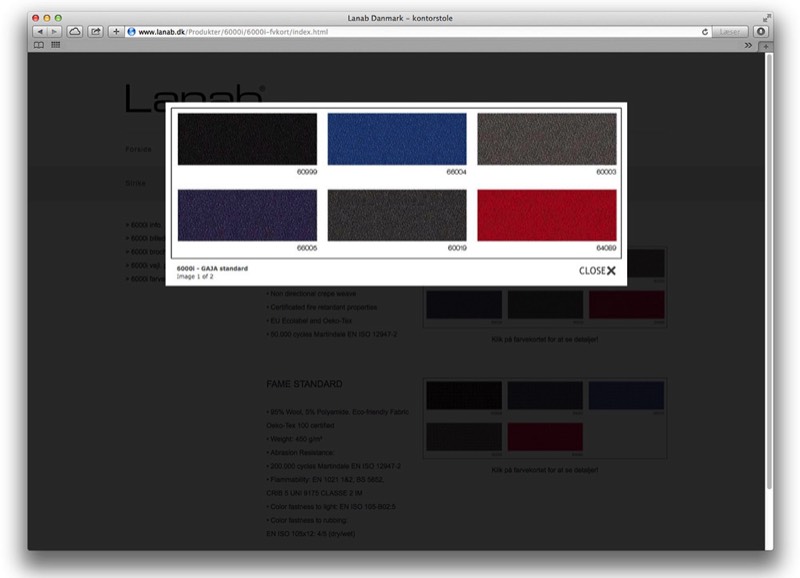Show Top Sites with the grid icon
Viewport: 800px width, 578px height.
pyautogui.click(x=56, y=45)
